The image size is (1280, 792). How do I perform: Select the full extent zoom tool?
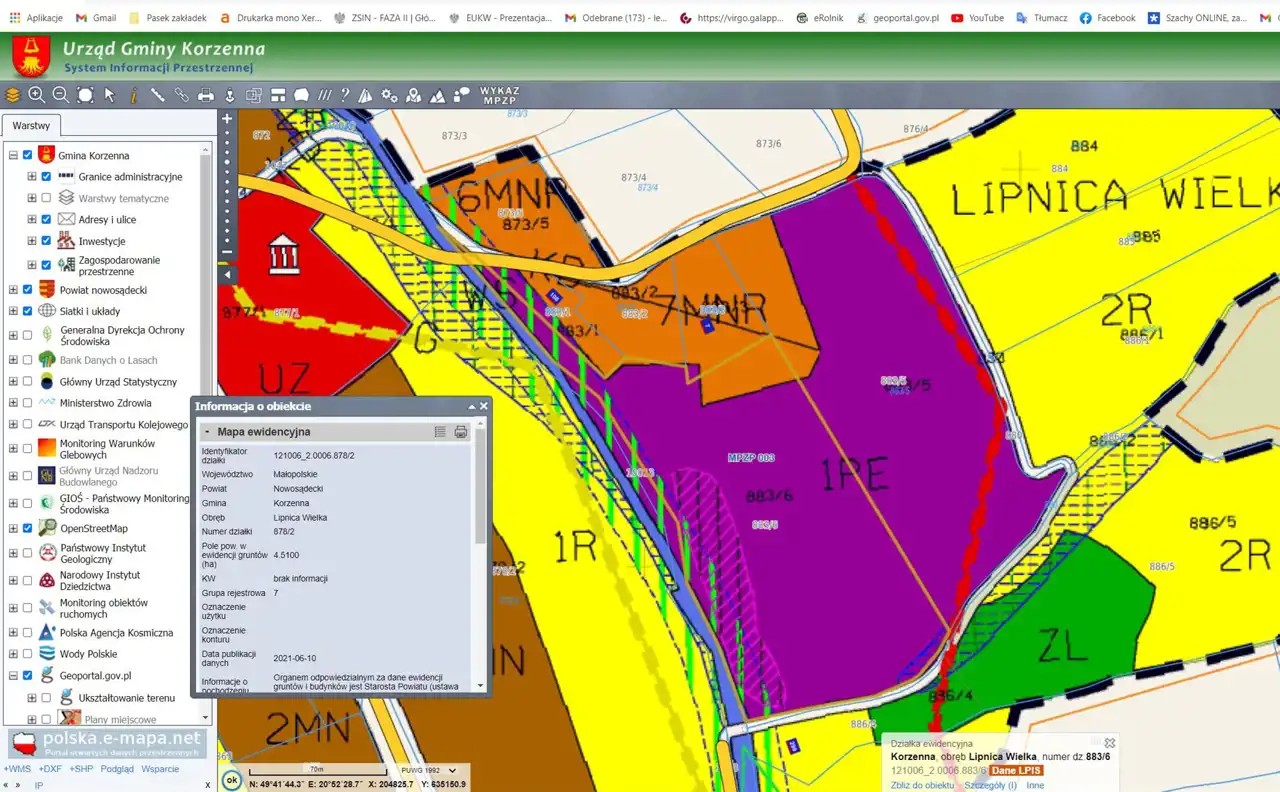pyautogui.click(x=85, y=95)
